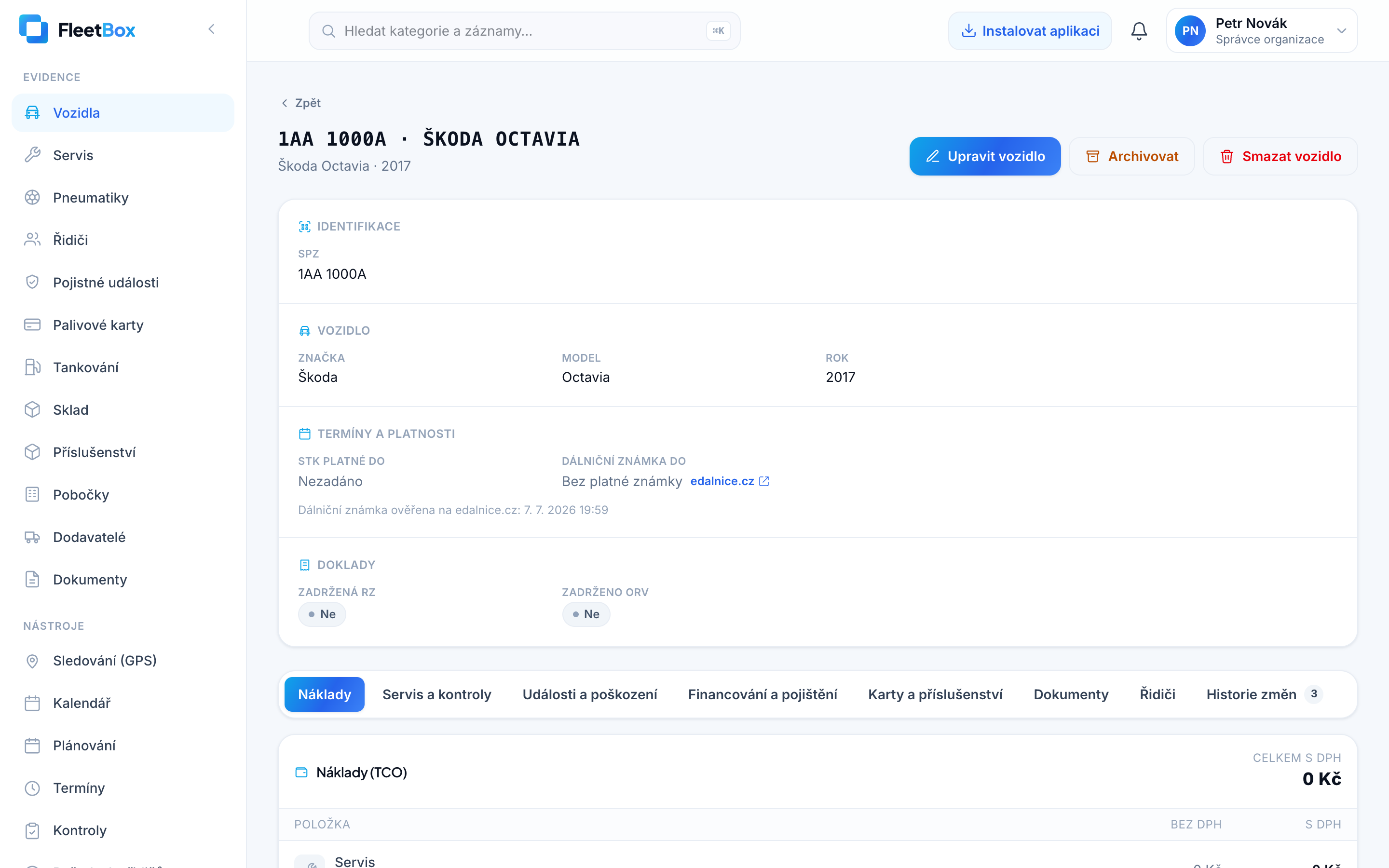Click the Zadržená RZ 'Ne' badge

coord(322,614)
